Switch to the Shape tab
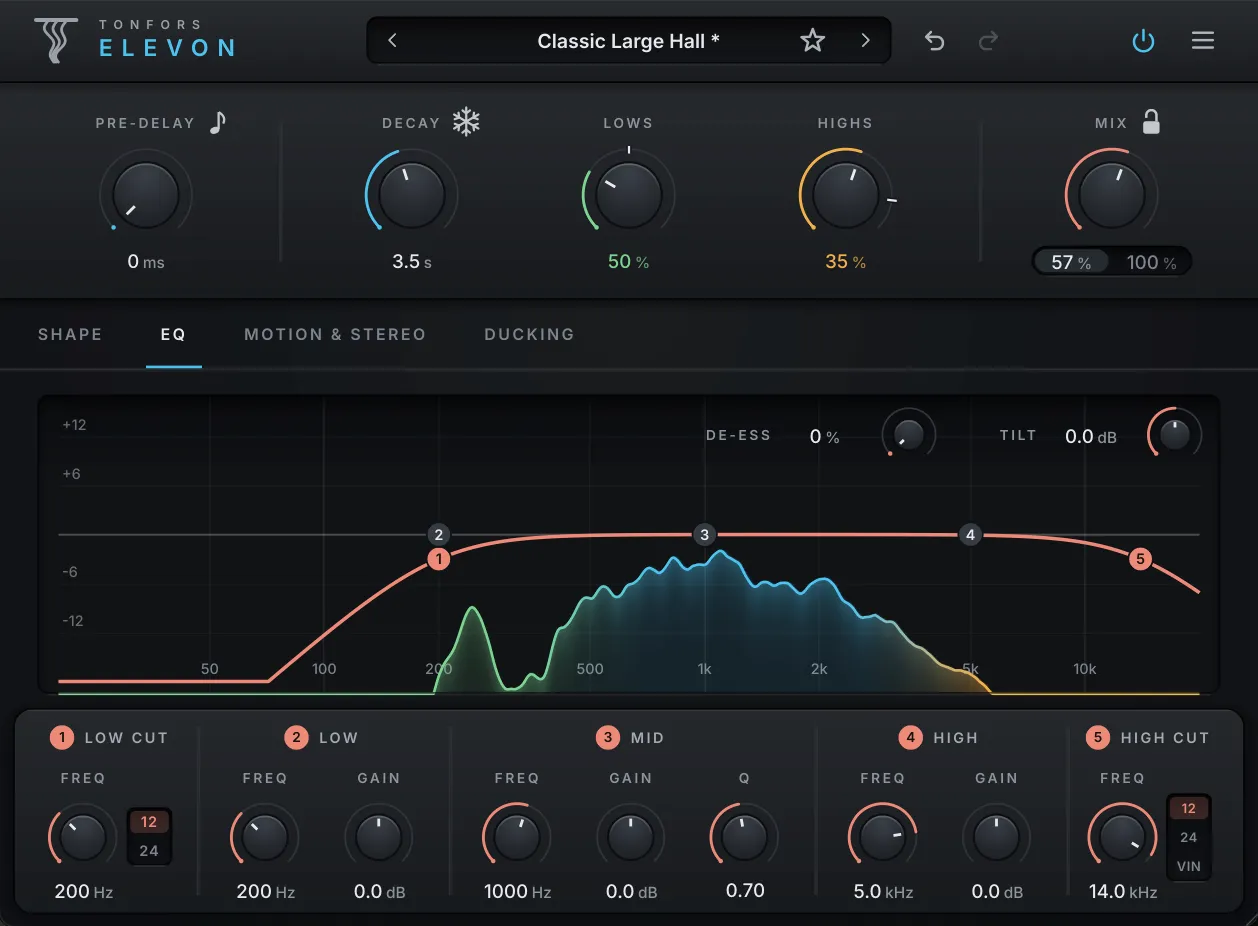 click(70, 334)
